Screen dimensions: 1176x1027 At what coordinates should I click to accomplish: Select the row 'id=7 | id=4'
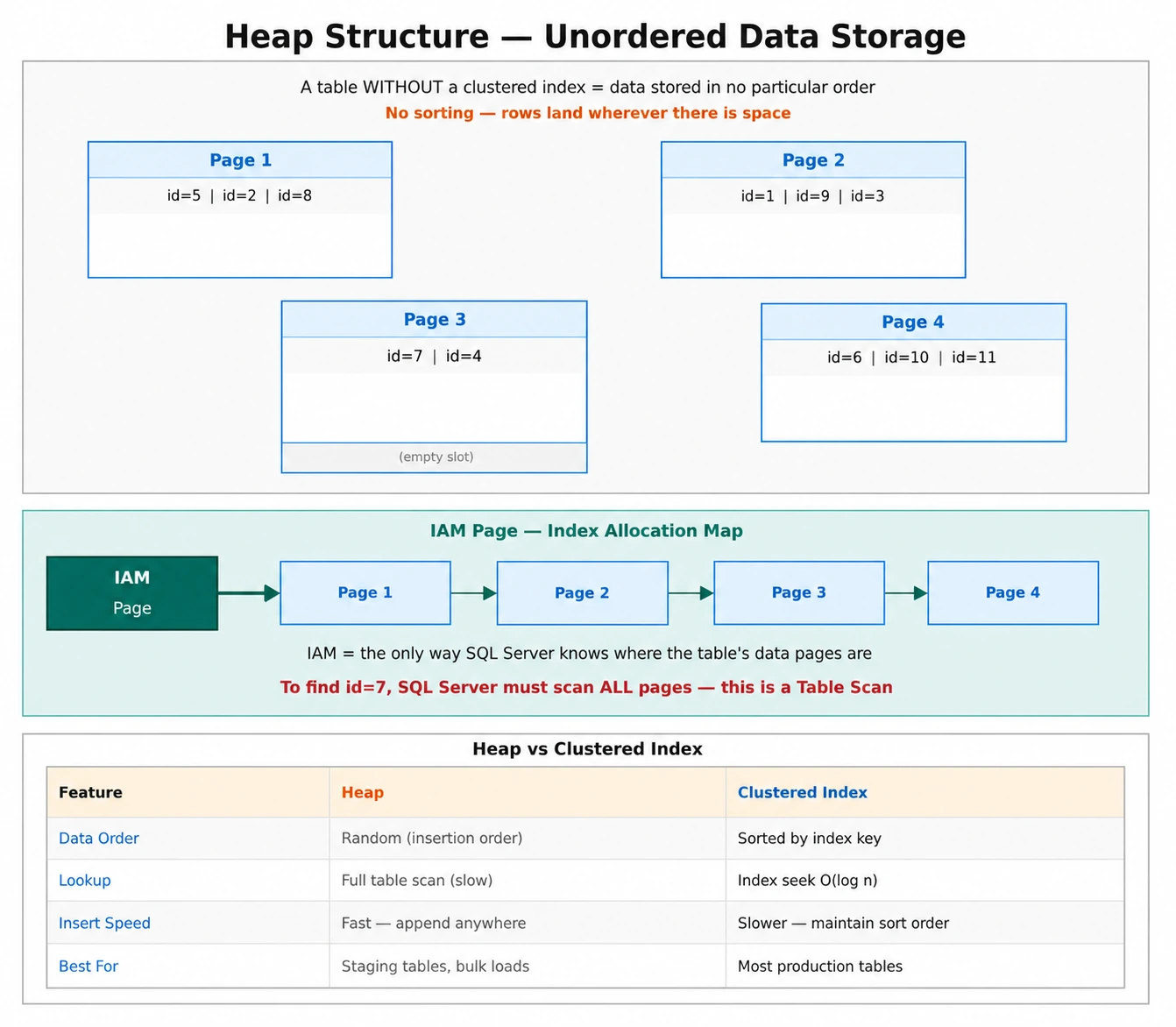pos(434,356)
